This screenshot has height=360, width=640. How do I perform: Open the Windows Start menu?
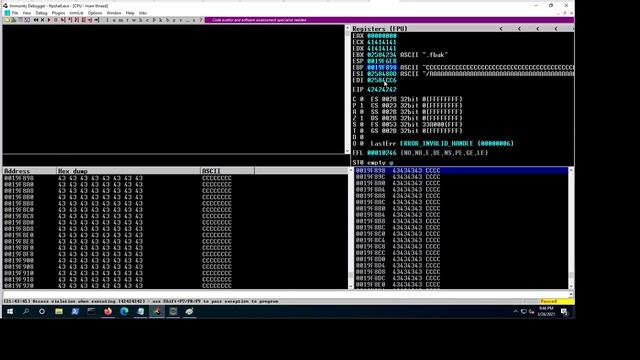(10, 311)
